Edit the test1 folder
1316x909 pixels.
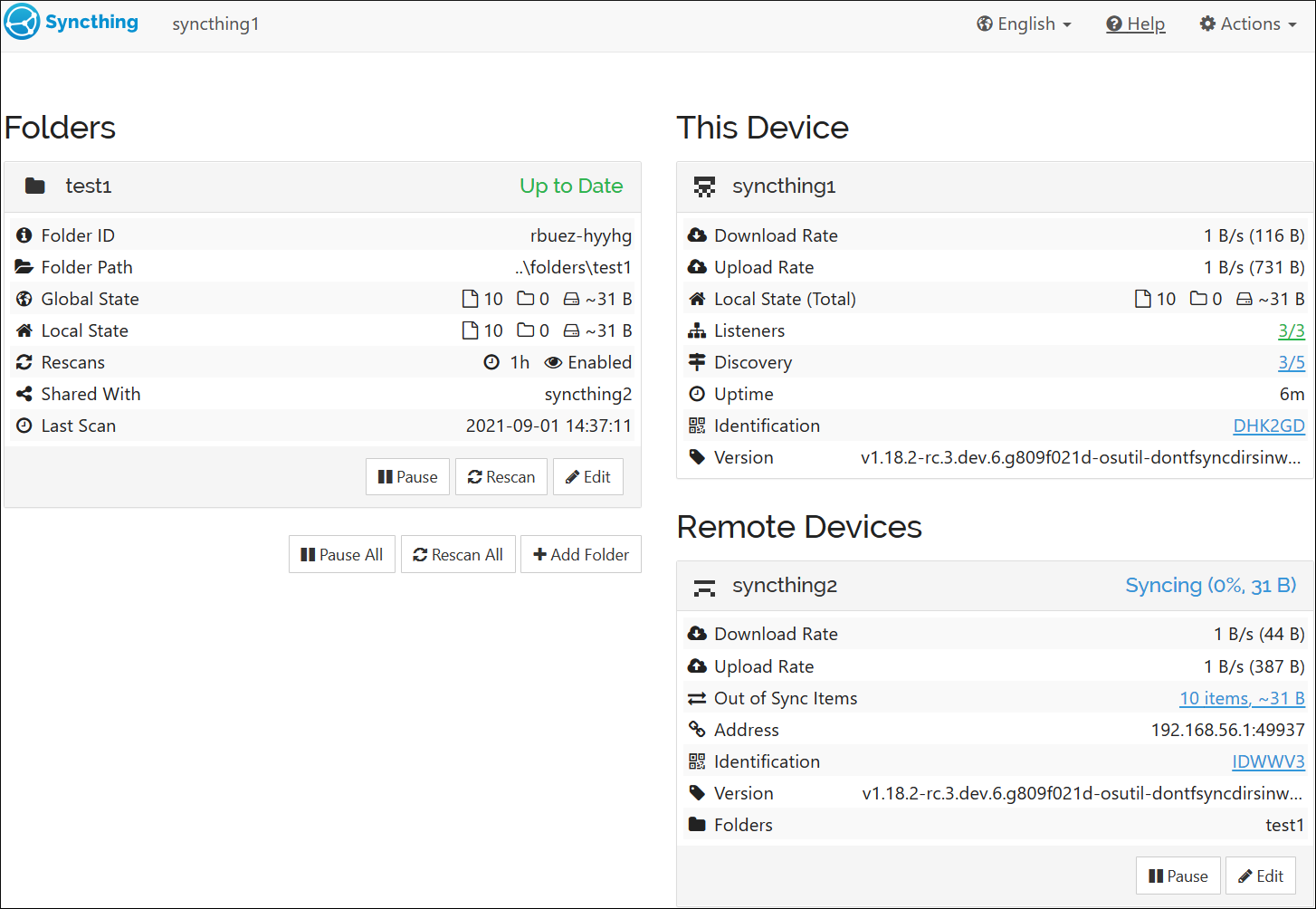588,477
